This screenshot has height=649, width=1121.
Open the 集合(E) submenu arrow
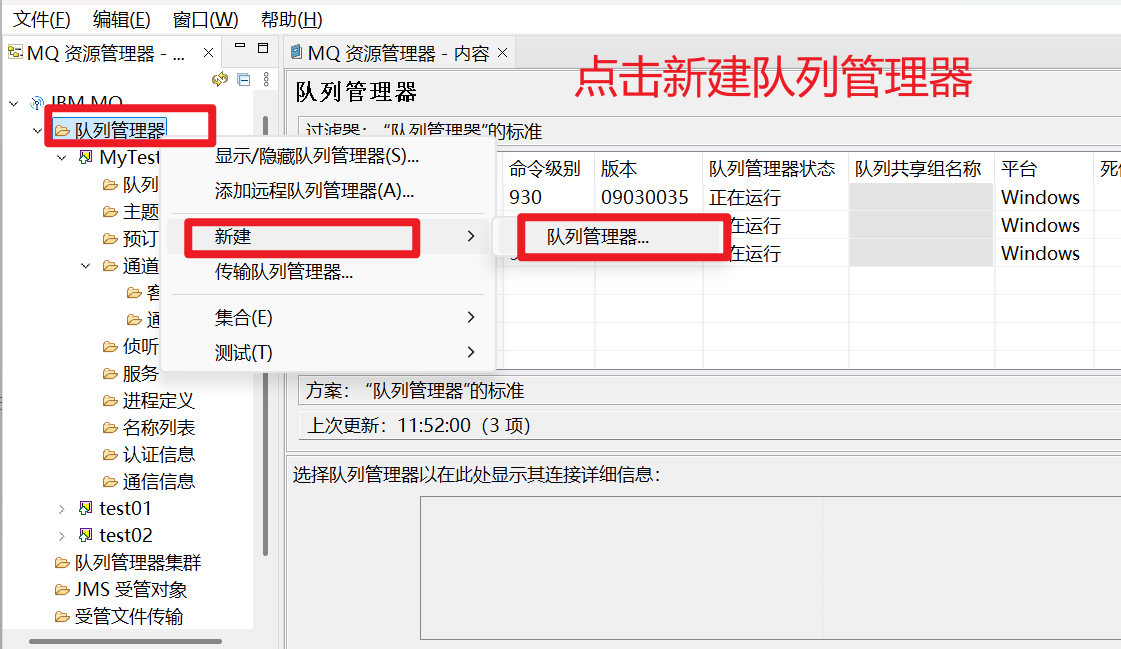[470, 317]
